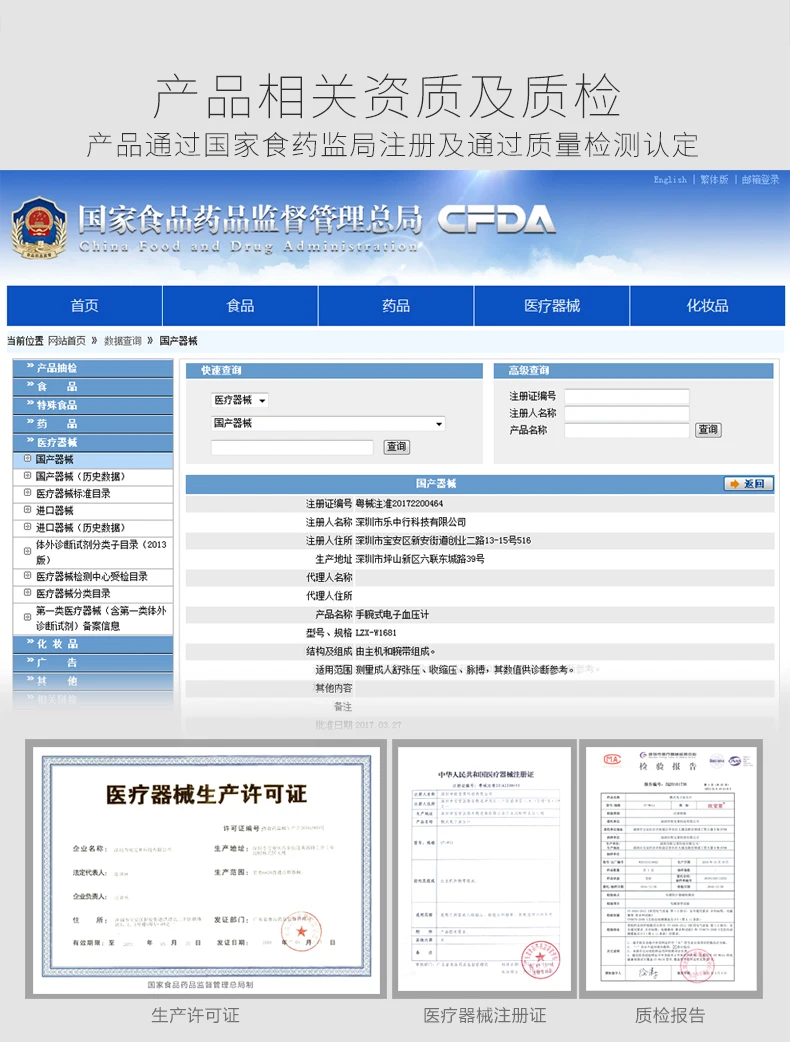Expand the 产品抽检 sidebar section
This screenshot has height=1042, width=790.
93,368
